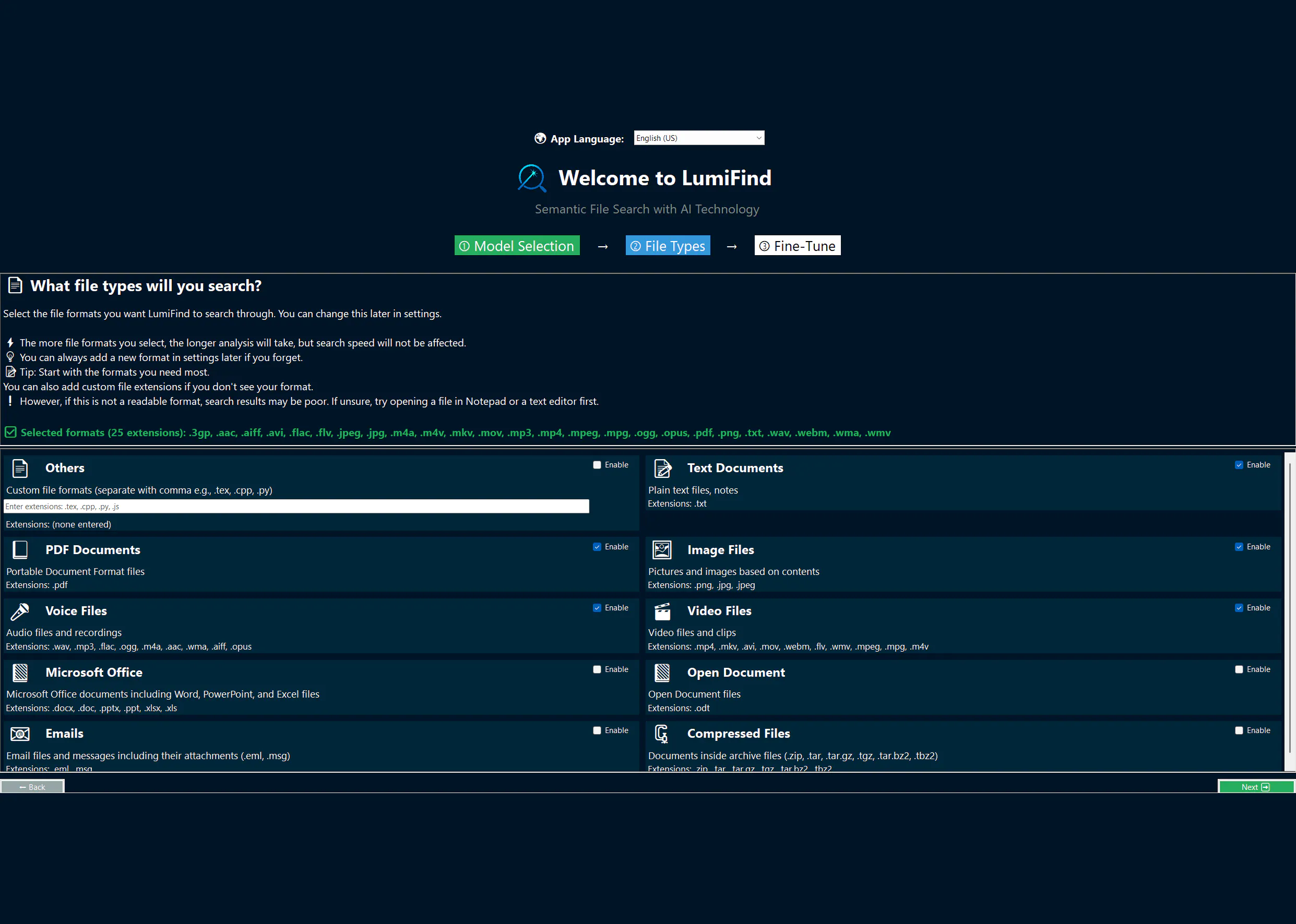The height and width of the screenshot is (924, 1296).
Task: Focus the custom extensions input field
Action: (x=296, y=507)
